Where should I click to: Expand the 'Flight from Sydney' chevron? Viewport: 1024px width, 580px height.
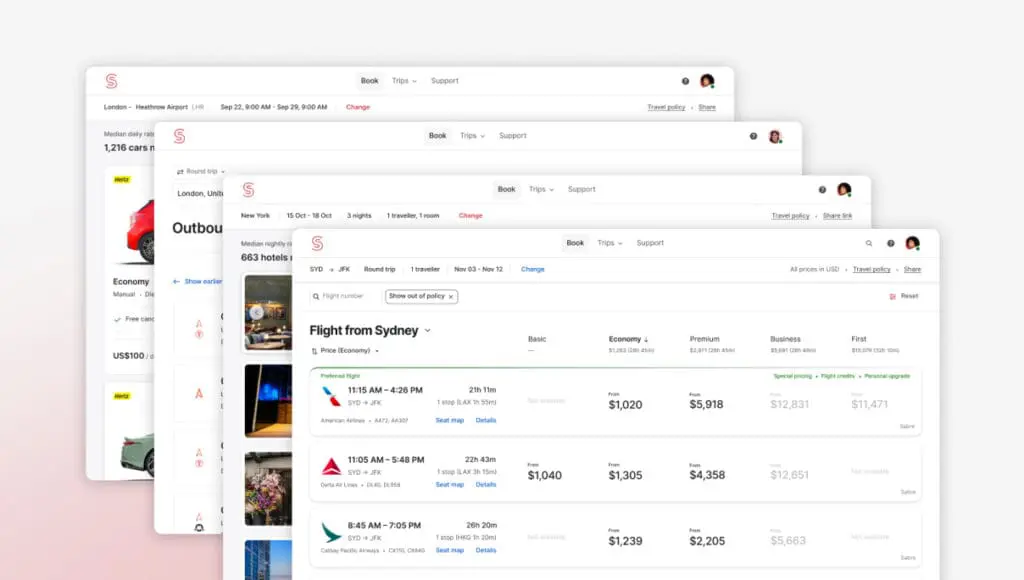[428, 330]
